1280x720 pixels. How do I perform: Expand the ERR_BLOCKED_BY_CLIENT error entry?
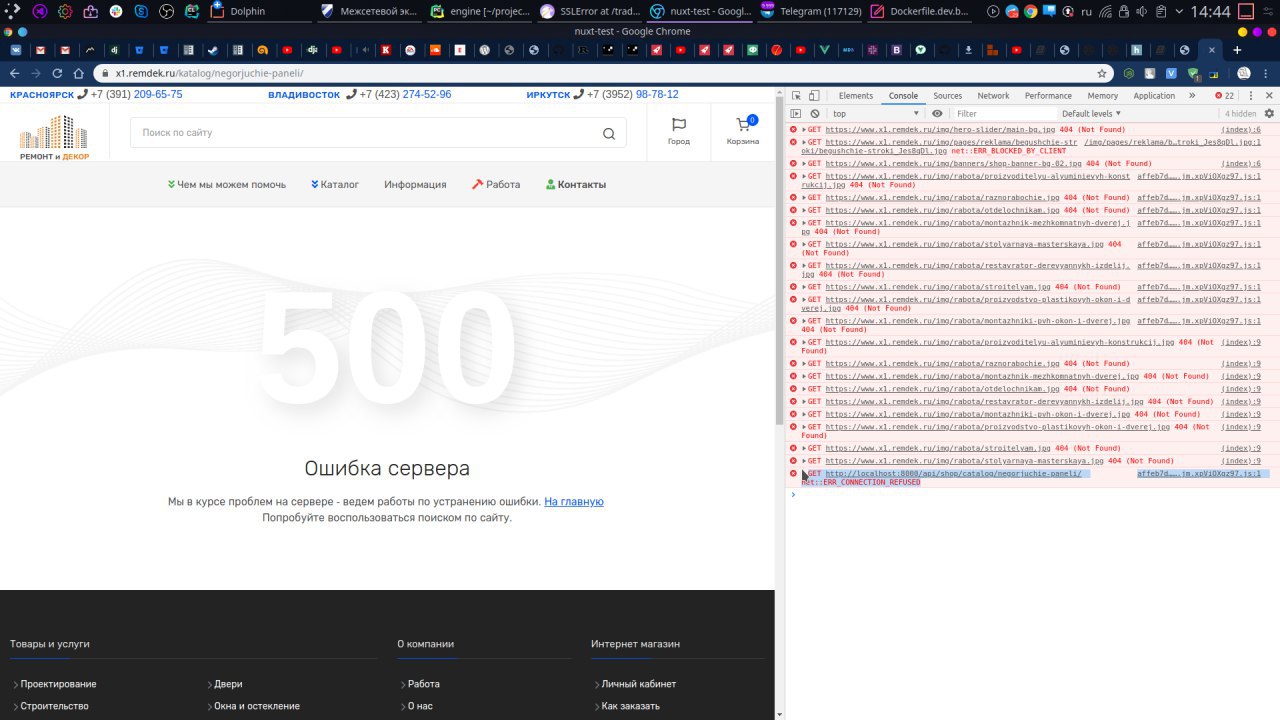(804, 143)
